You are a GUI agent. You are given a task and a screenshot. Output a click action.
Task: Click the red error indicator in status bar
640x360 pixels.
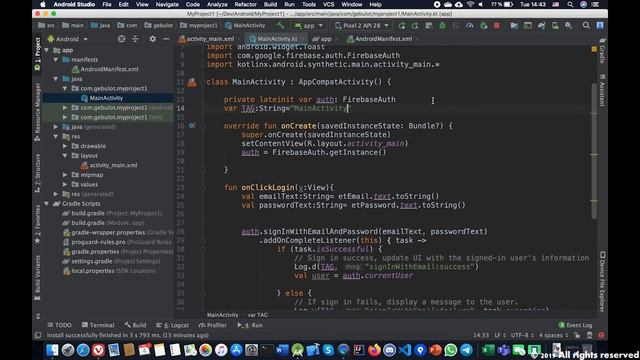601,335
